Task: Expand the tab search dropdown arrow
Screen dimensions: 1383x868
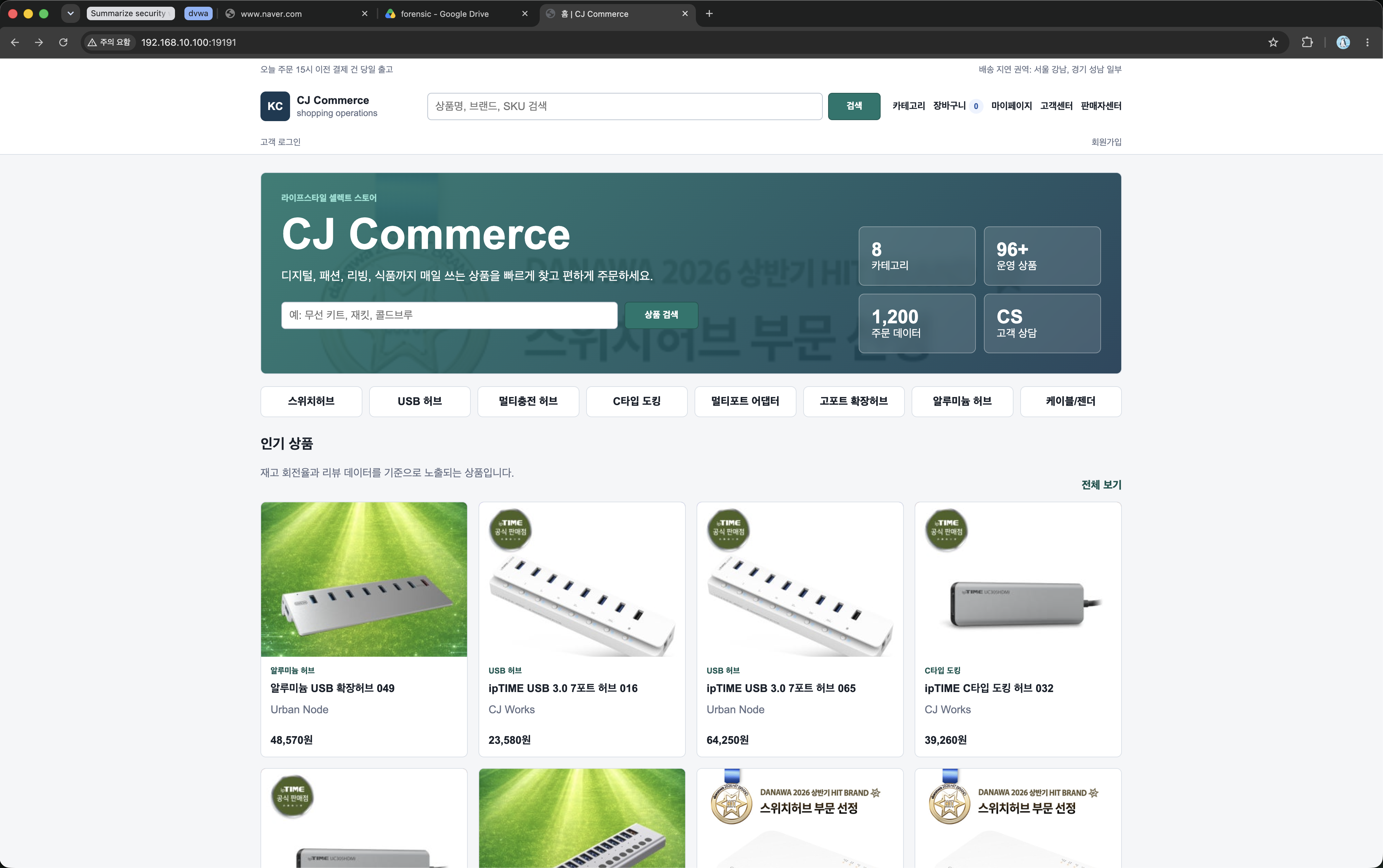Action: [x=71, y=13]
